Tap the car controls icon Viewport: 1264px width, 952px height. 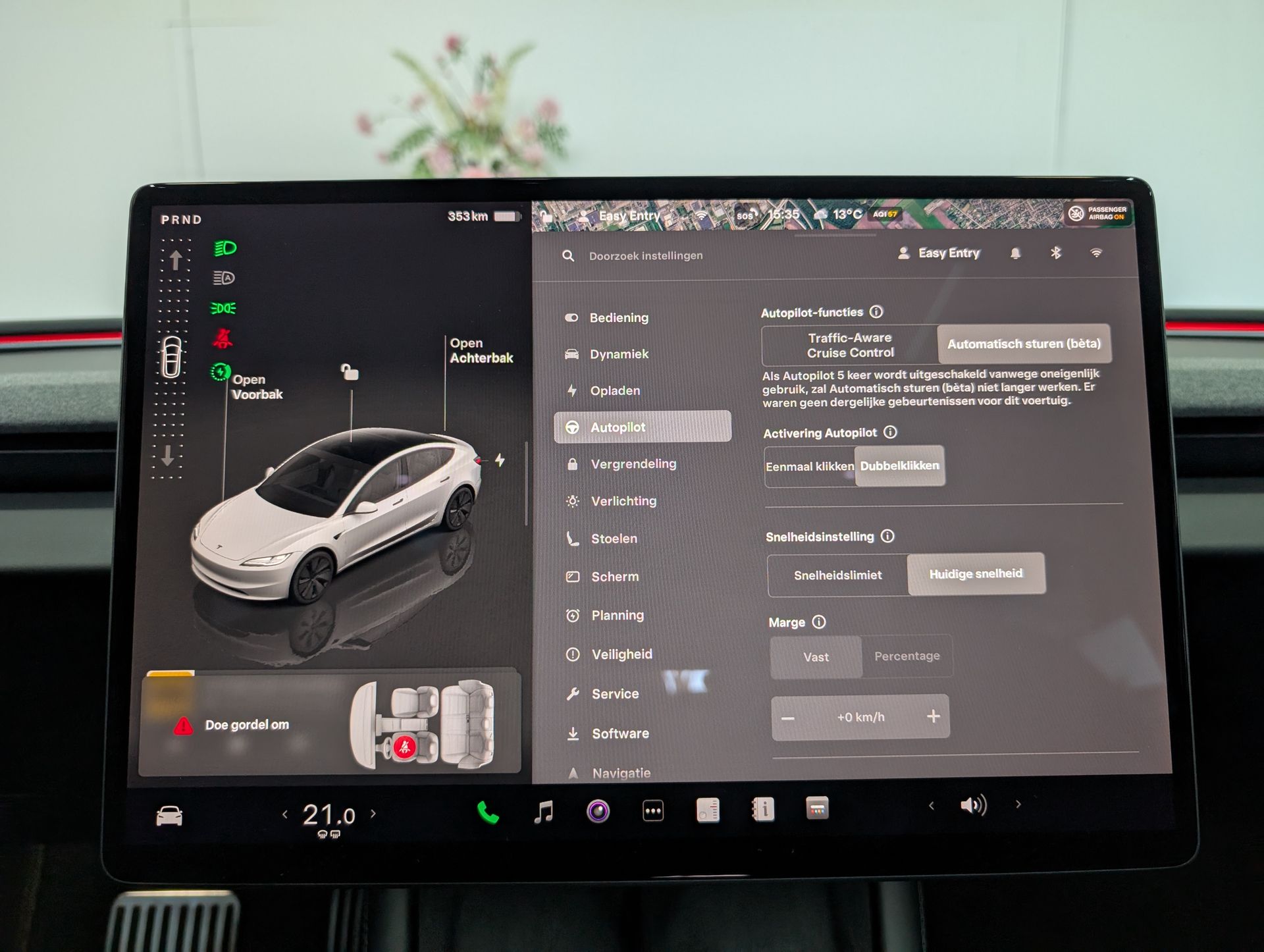tap(169, 816)
